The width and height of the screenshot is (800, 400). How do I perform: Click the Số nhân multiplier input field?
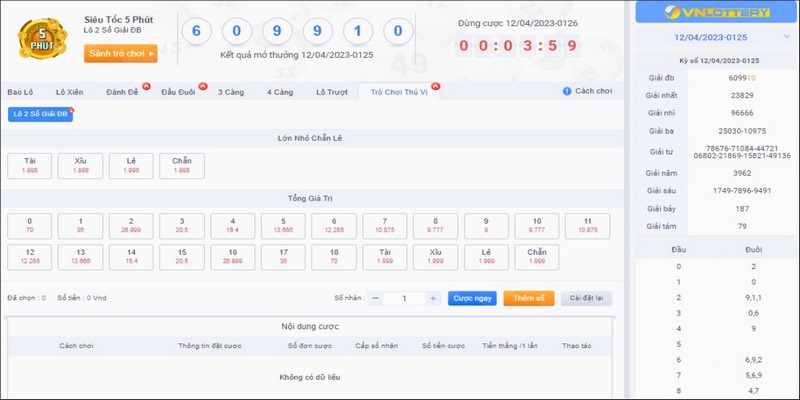[404, 298]
